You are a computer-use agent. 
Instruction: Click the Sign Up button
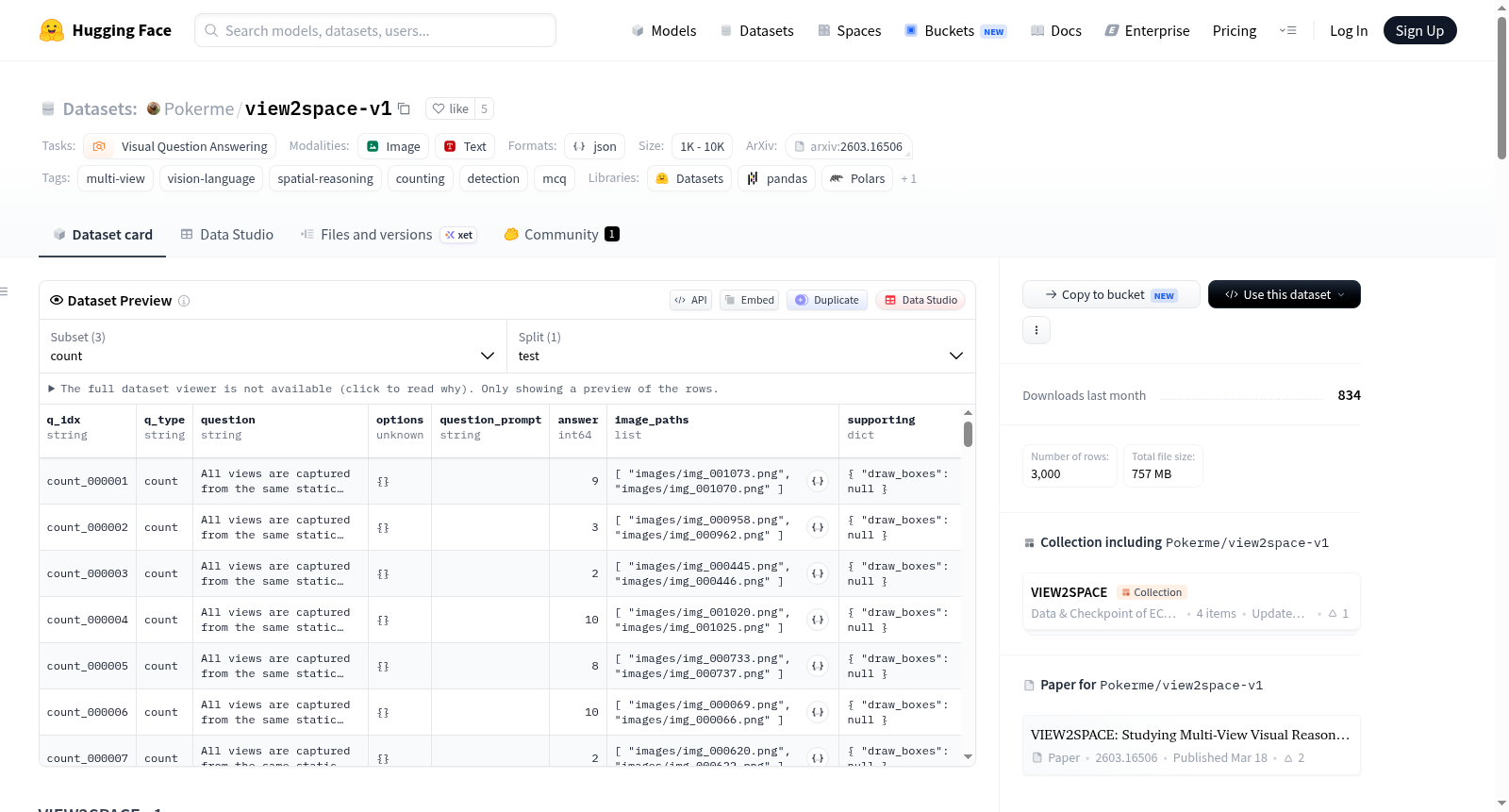1420,30
